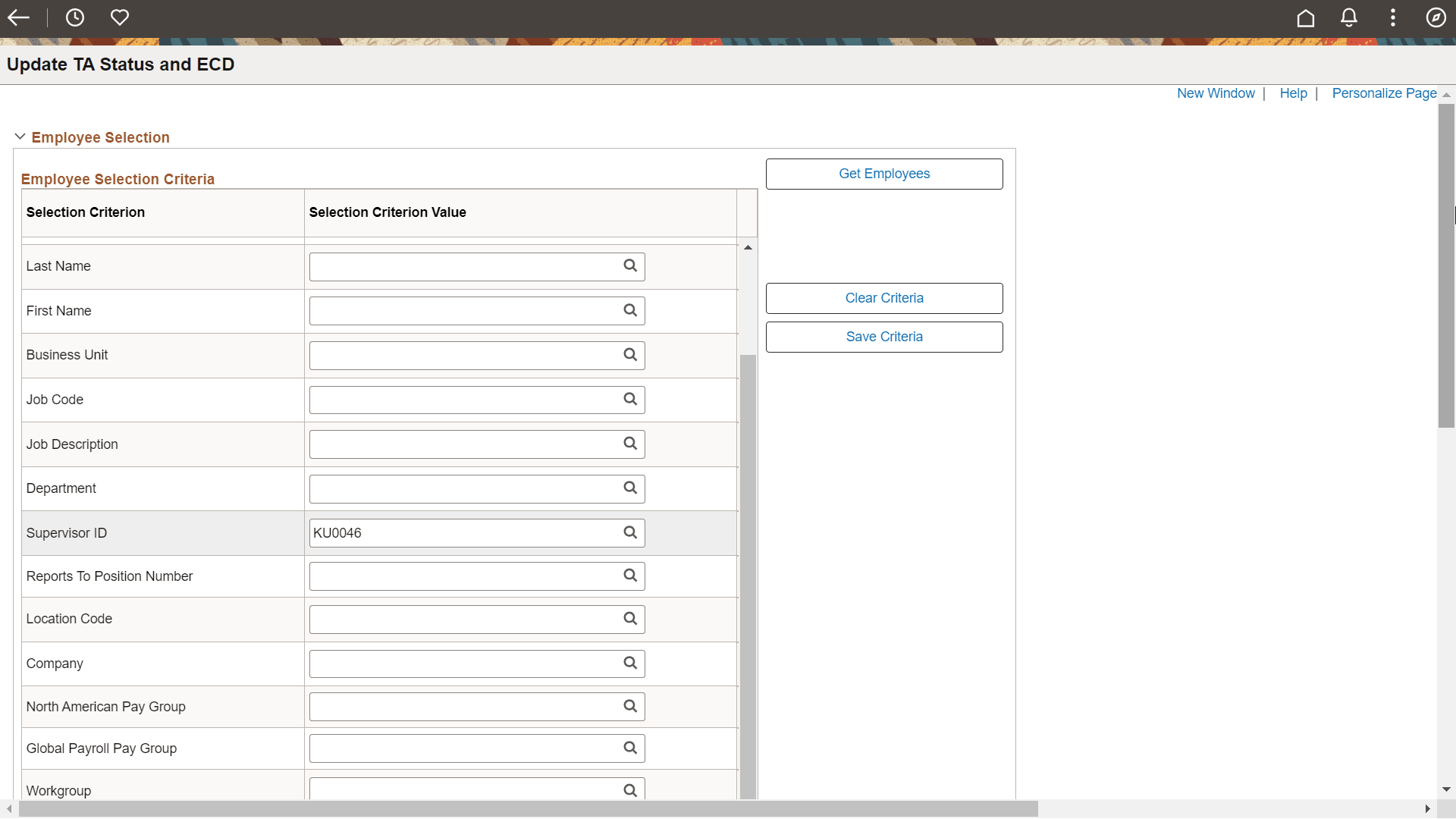Open the NavBar compass icon
The width and height of the screenshot is (1456, 819).
click(x=1436, y=17)
